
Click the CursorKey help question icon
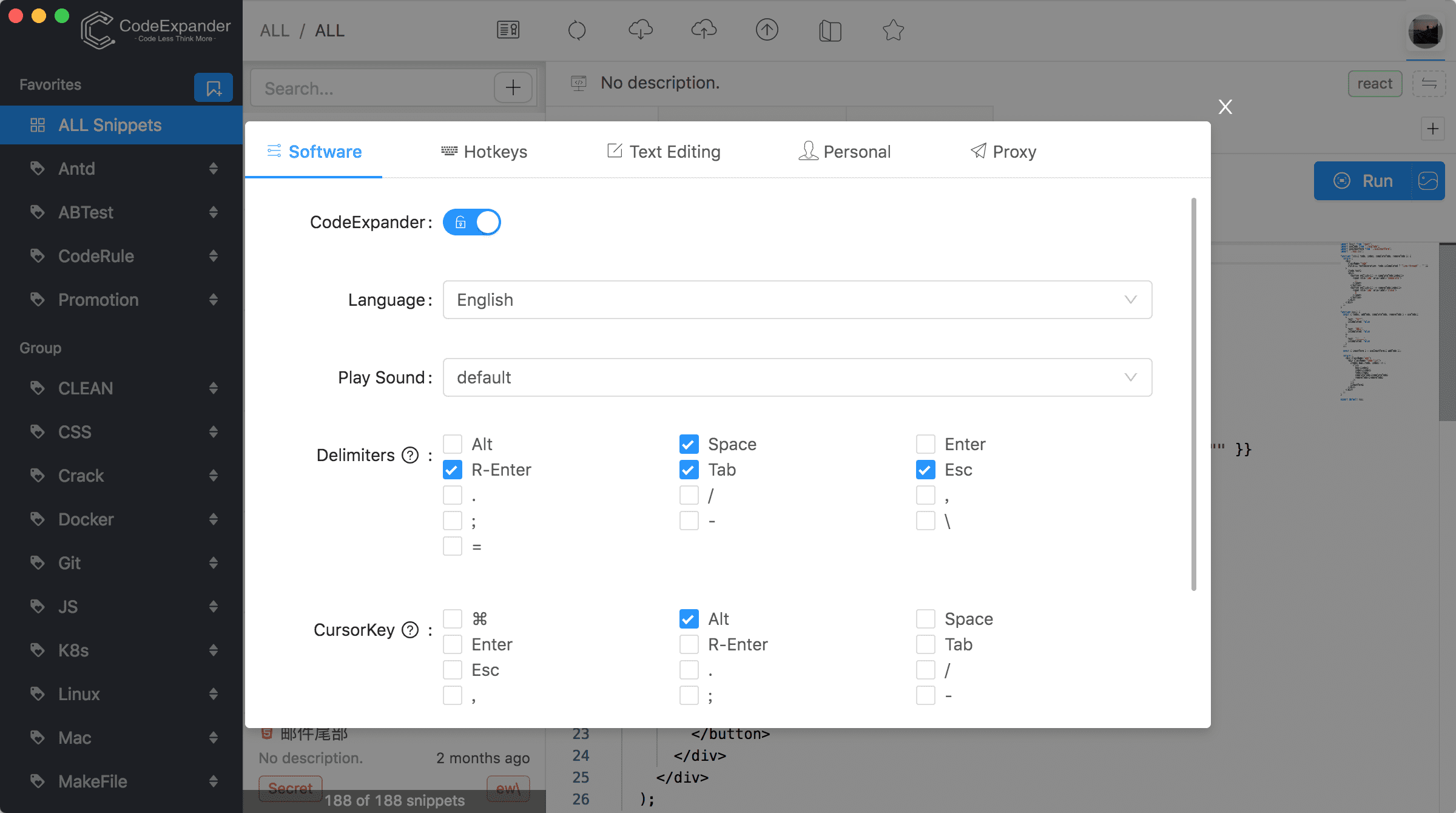(x=411, y=630)
